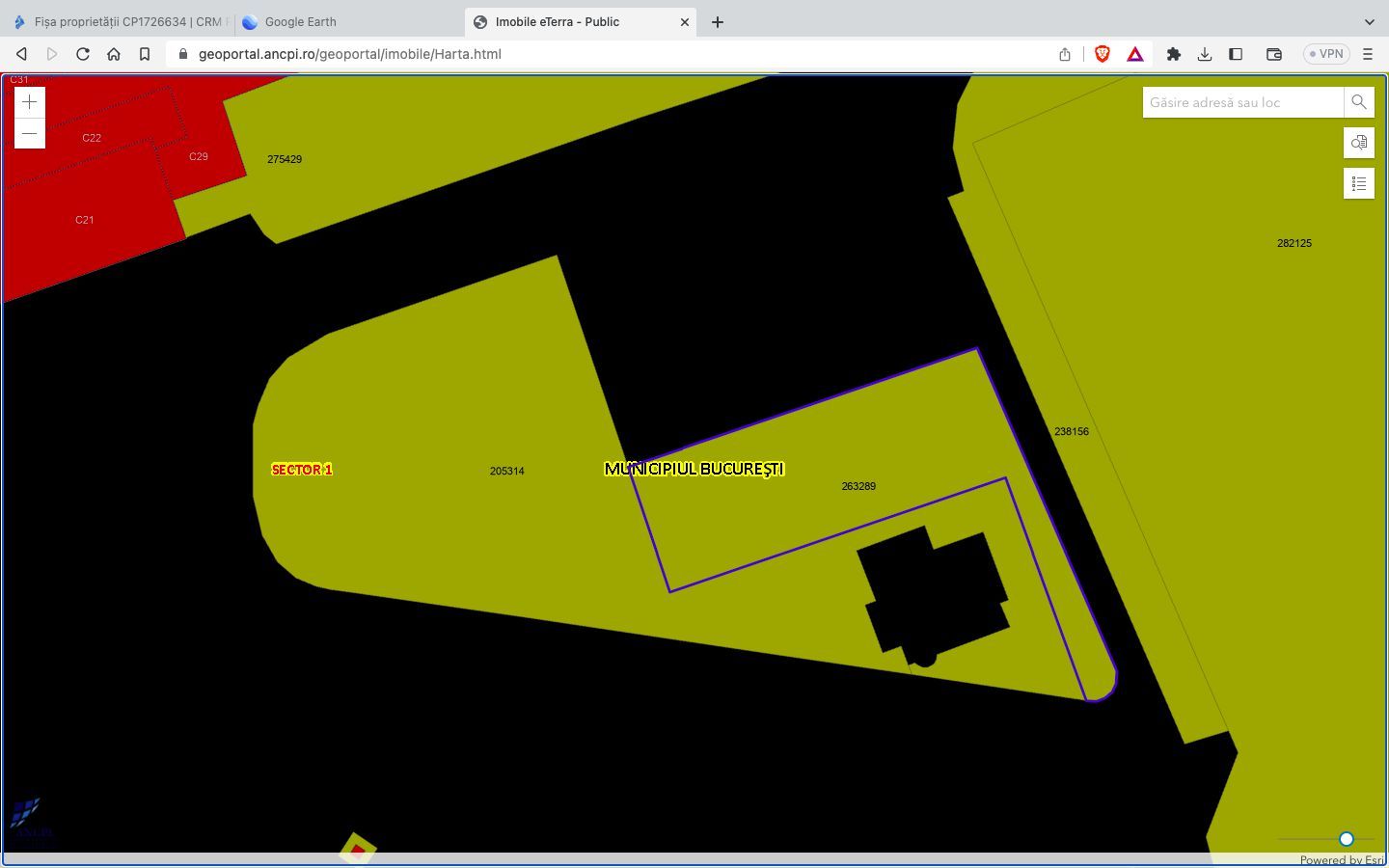The image size is (1389, 868).
Task: Bookmark this geoportal page
Action: [145, 54]
